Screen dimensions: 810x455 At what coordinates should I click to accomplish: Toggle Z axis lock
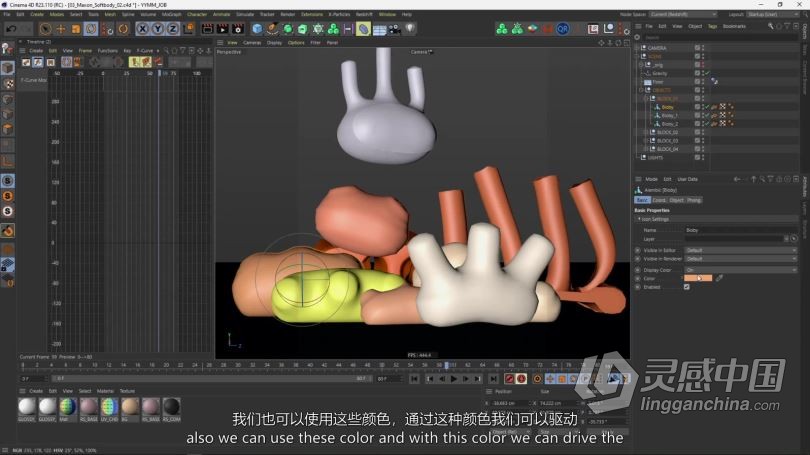pos(173,29)
